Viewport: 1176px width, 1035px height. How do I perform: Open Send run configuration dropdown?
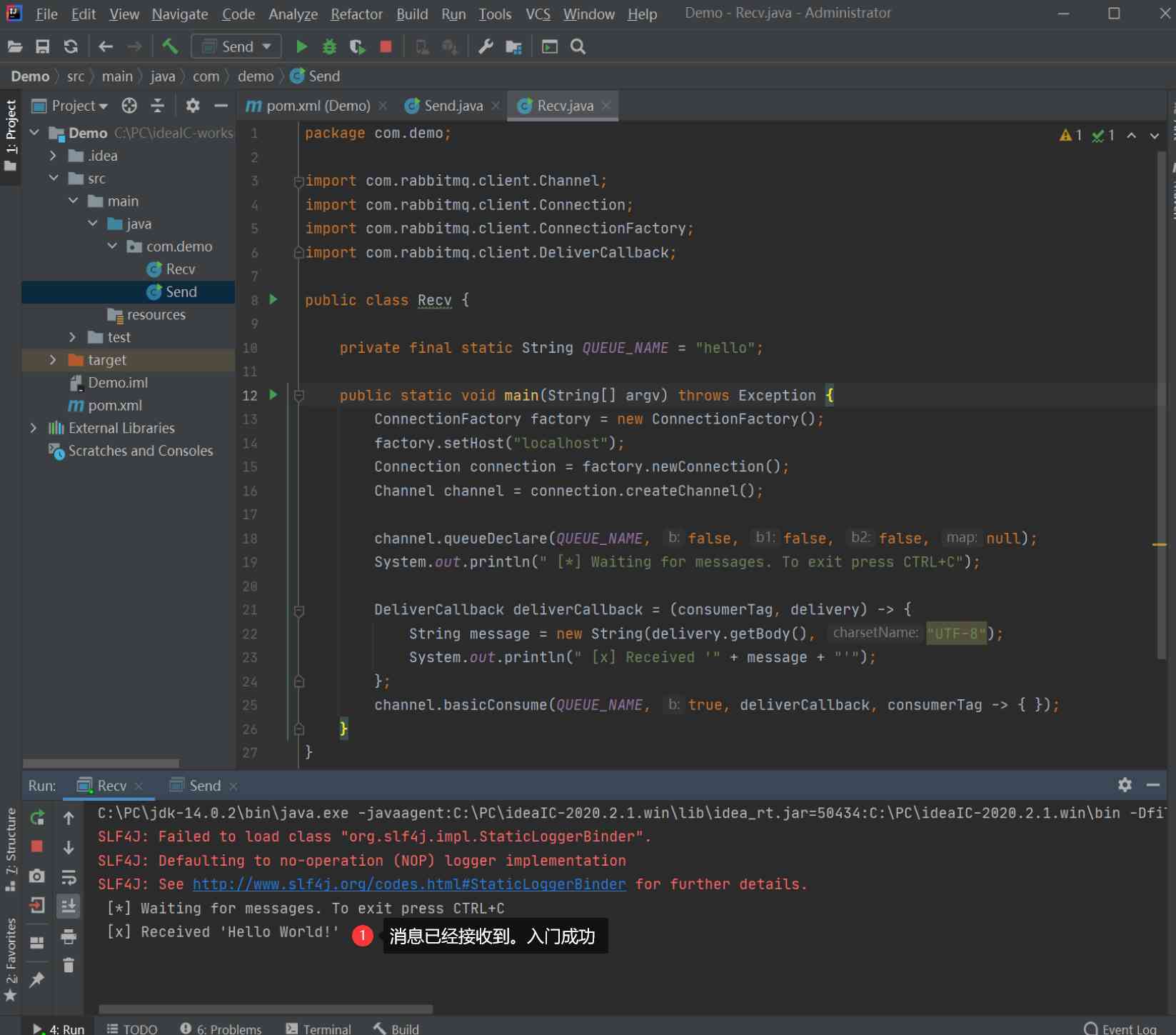click(236, 47)
